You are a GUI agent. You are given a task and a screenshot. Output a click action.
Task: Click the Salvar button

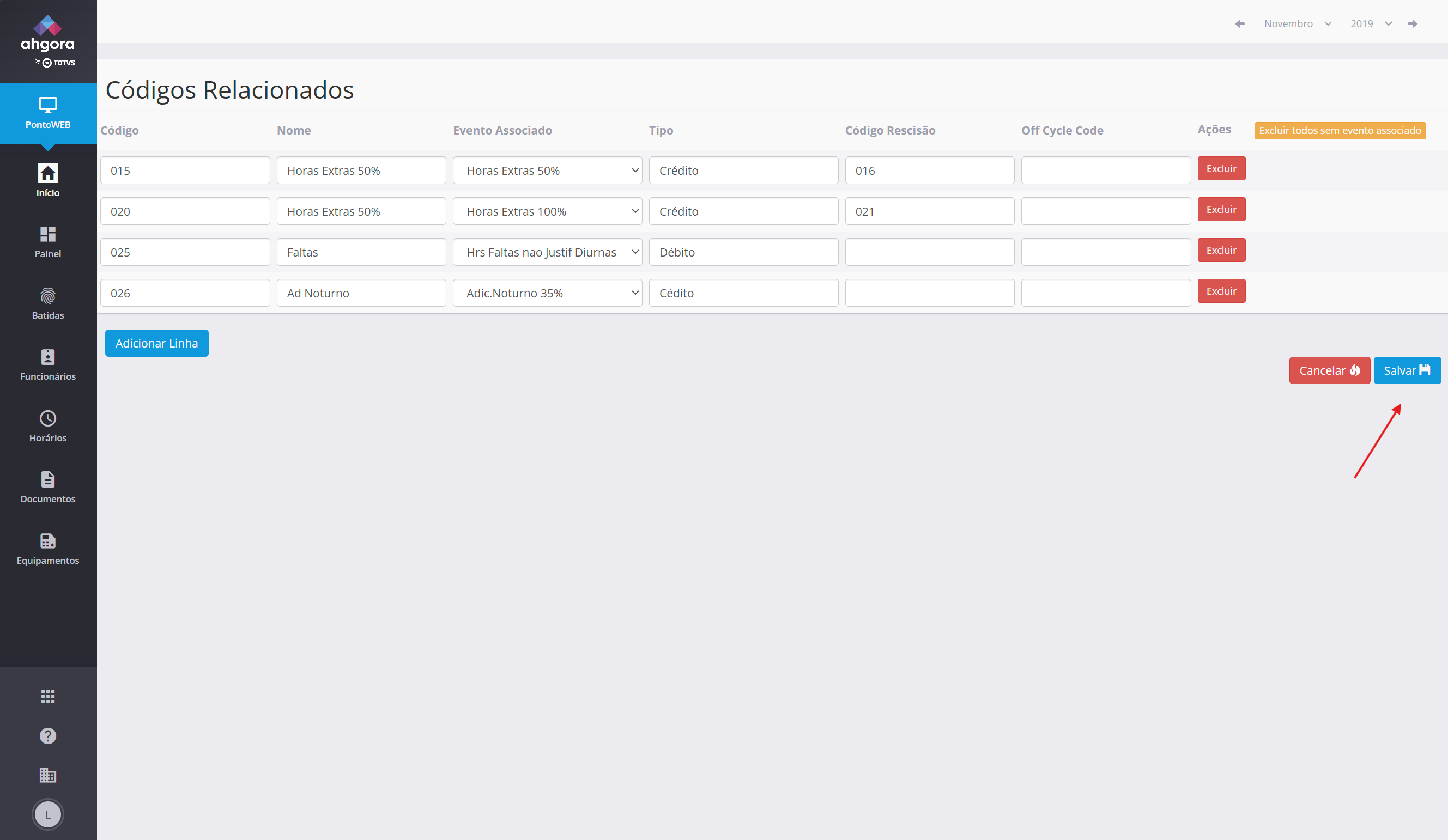(x=1407, y=370)
